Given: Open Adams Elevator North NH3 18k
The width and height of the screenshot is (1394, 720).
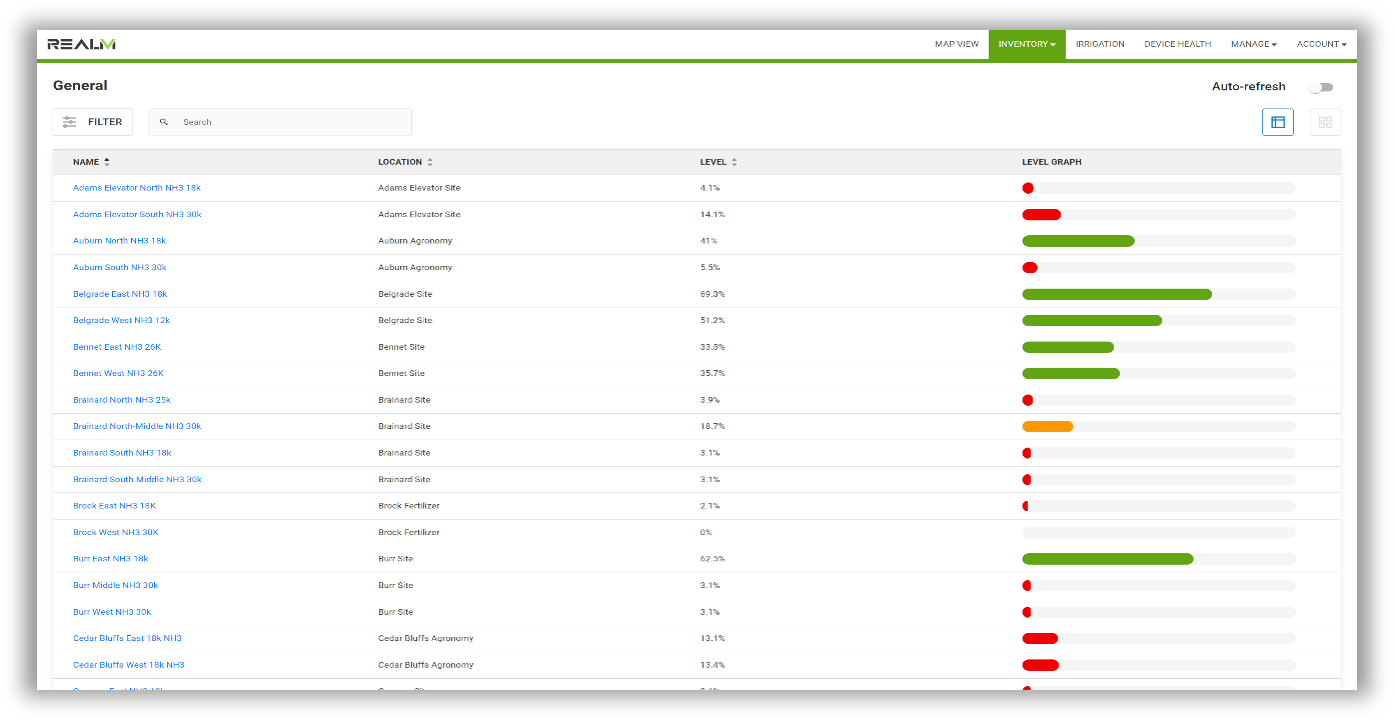Looking at the screenshot, I should (137, 188).
